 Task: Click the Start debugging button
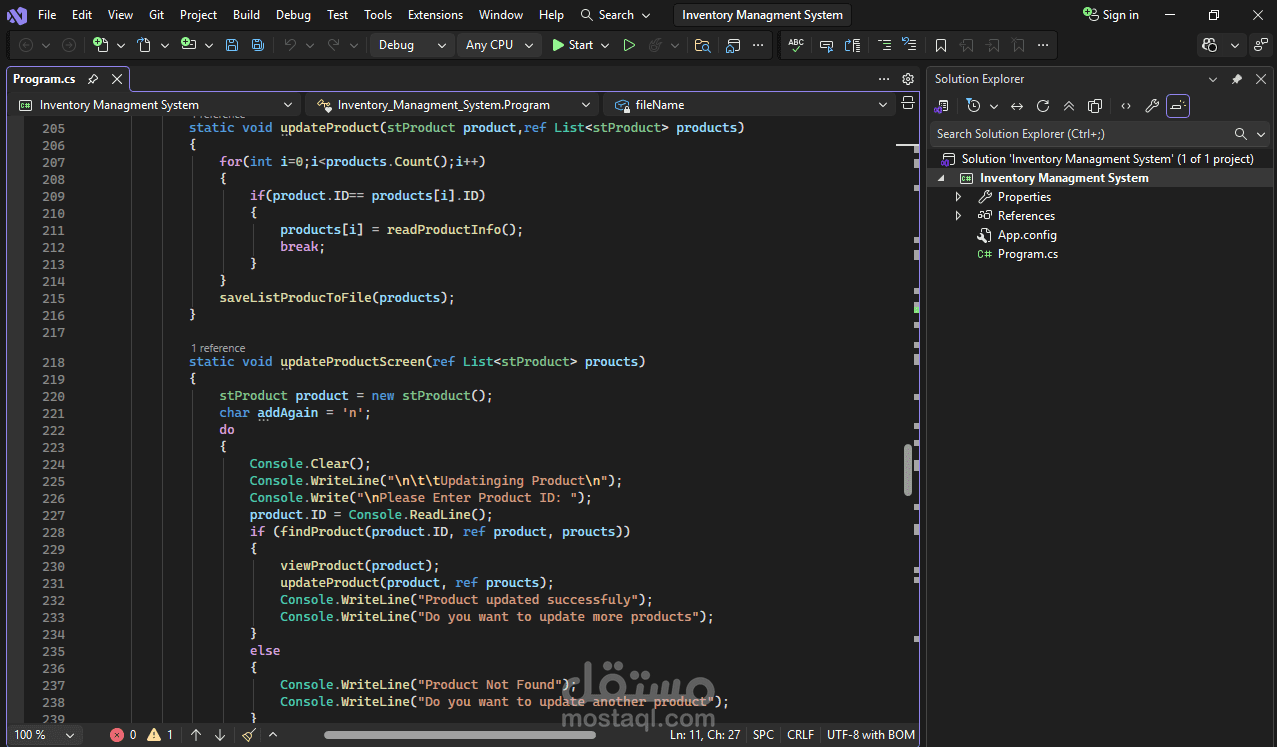pyautogui.click(x=573, y=45)
